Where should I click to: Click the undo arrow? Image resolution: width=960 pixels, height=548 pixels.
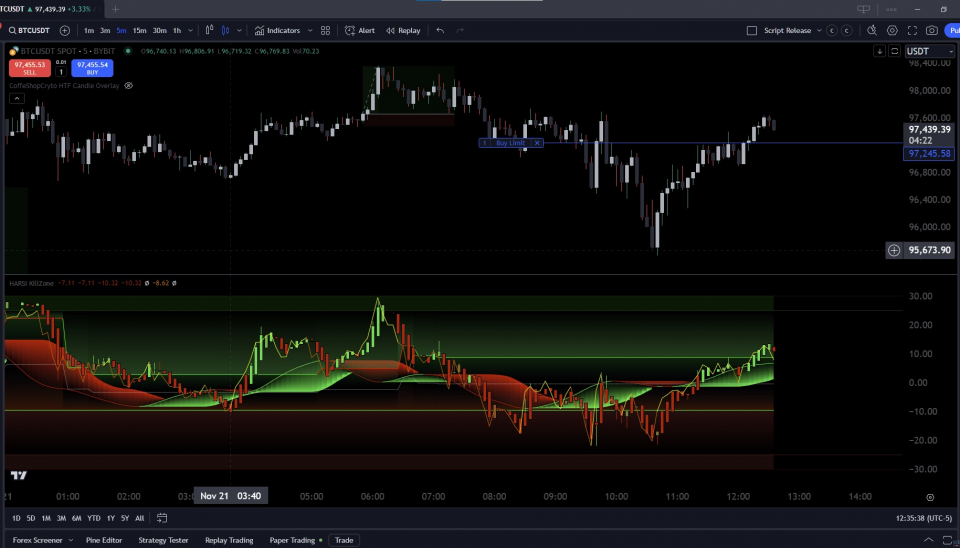pos(440,30)
